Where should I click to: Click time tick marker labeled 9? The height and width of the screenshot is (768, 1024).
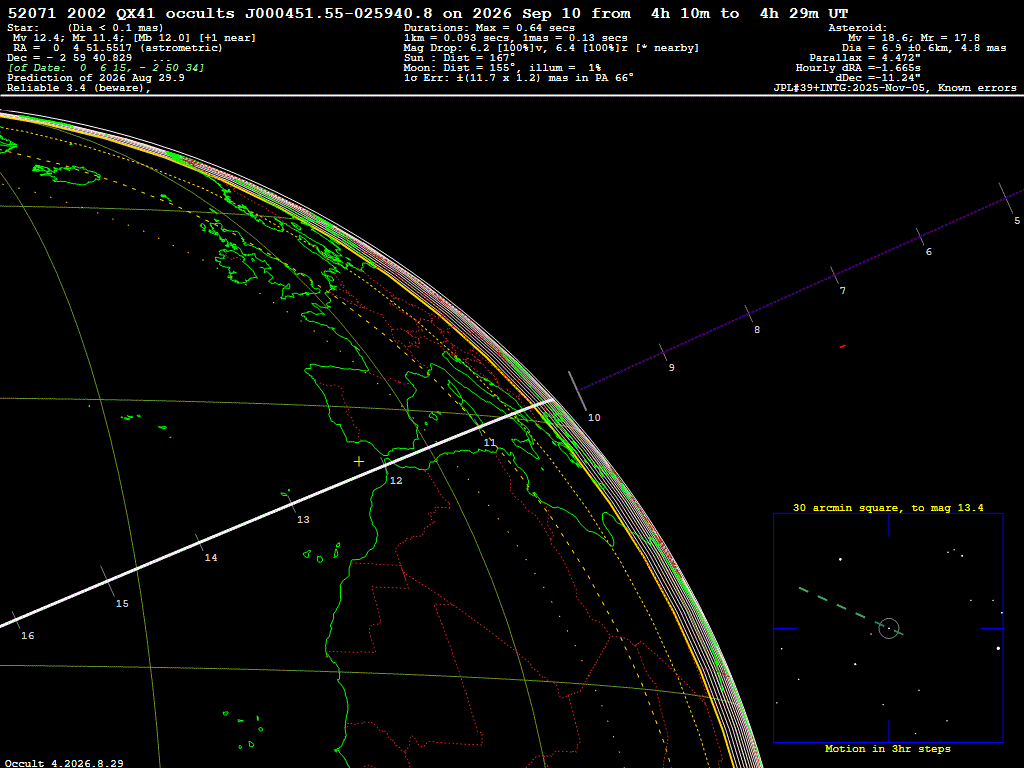[664, 353]
